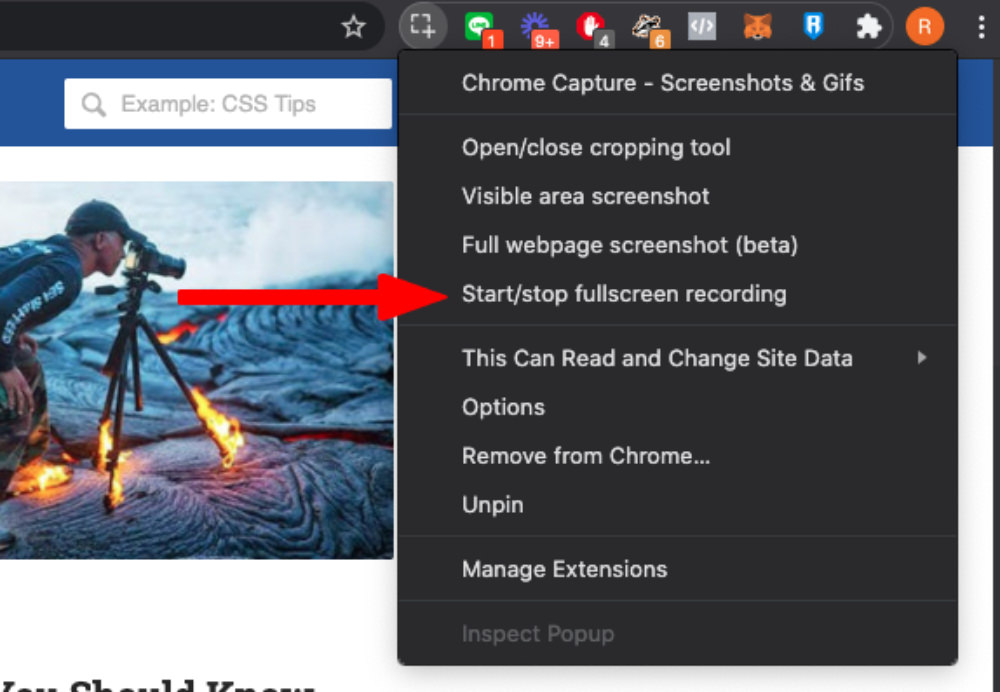Open the code snippet extension icon
The height and width of the screenshot is (692, 1000).
(701, 27)
